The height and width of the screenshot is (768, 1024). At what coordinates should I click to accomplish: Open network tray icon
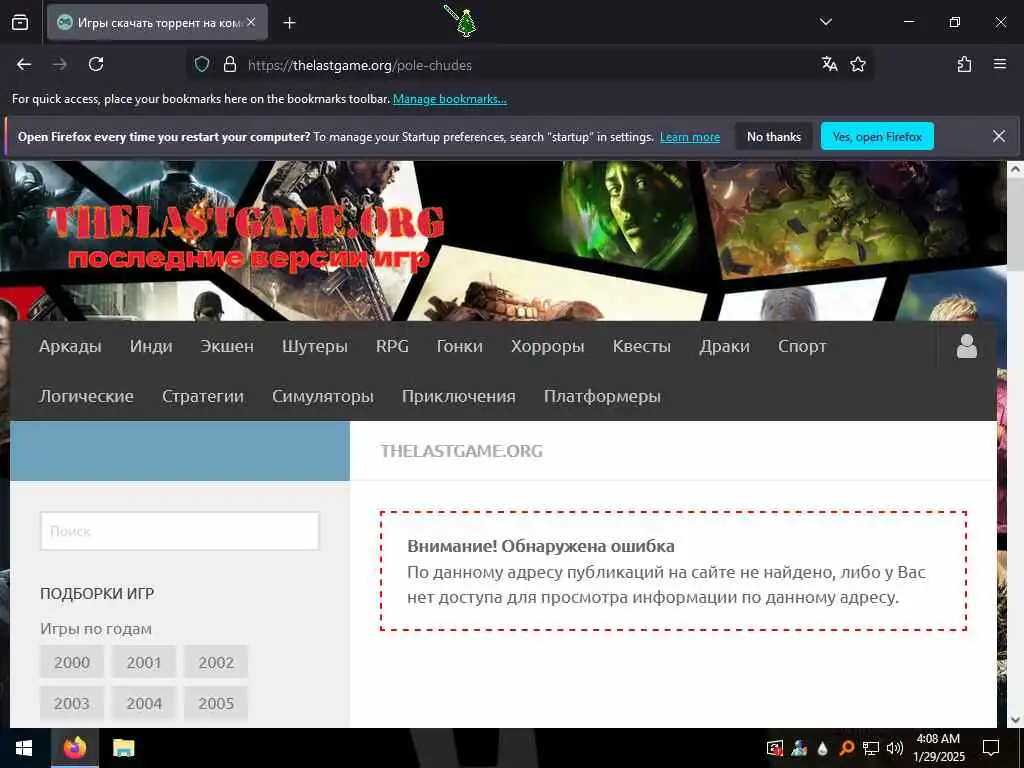871,748
